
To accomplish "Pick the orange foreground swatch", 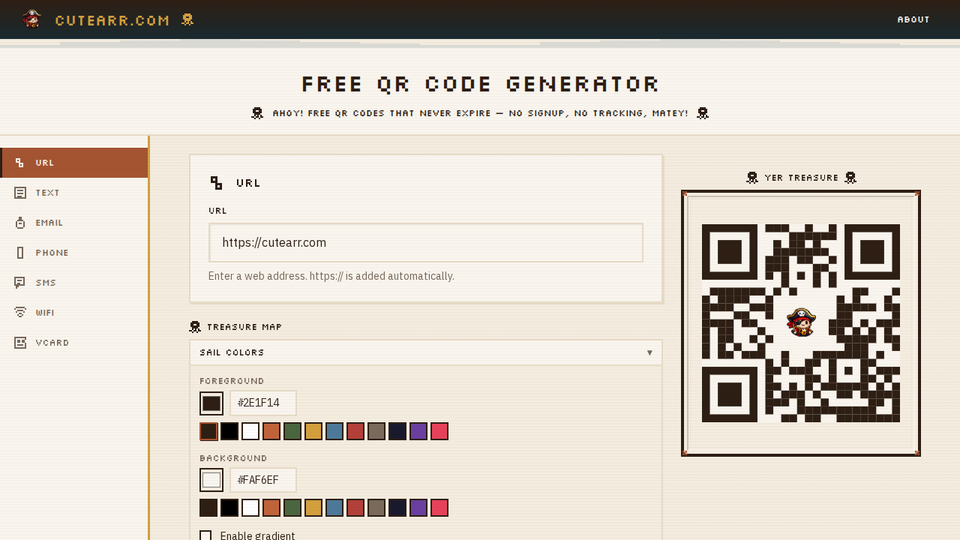I will pos(271,431).
